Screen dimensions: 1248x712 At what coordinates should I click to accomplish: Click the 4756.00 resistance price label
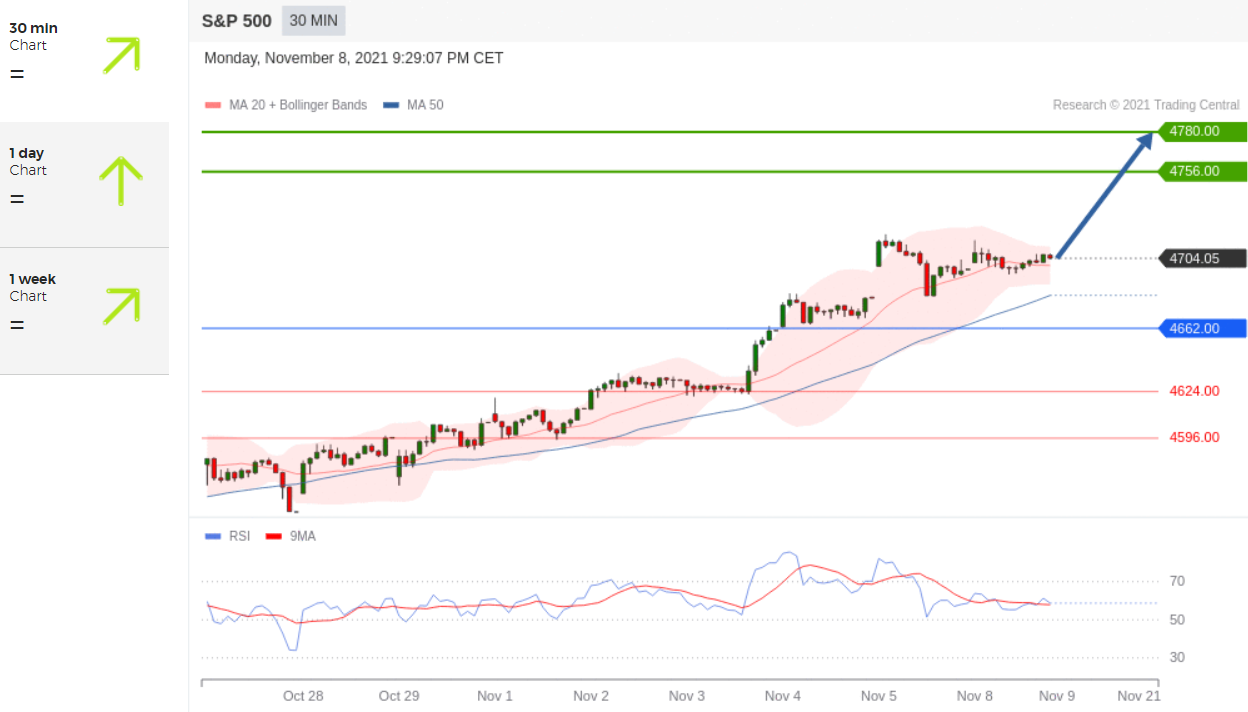pos(1202,171)
